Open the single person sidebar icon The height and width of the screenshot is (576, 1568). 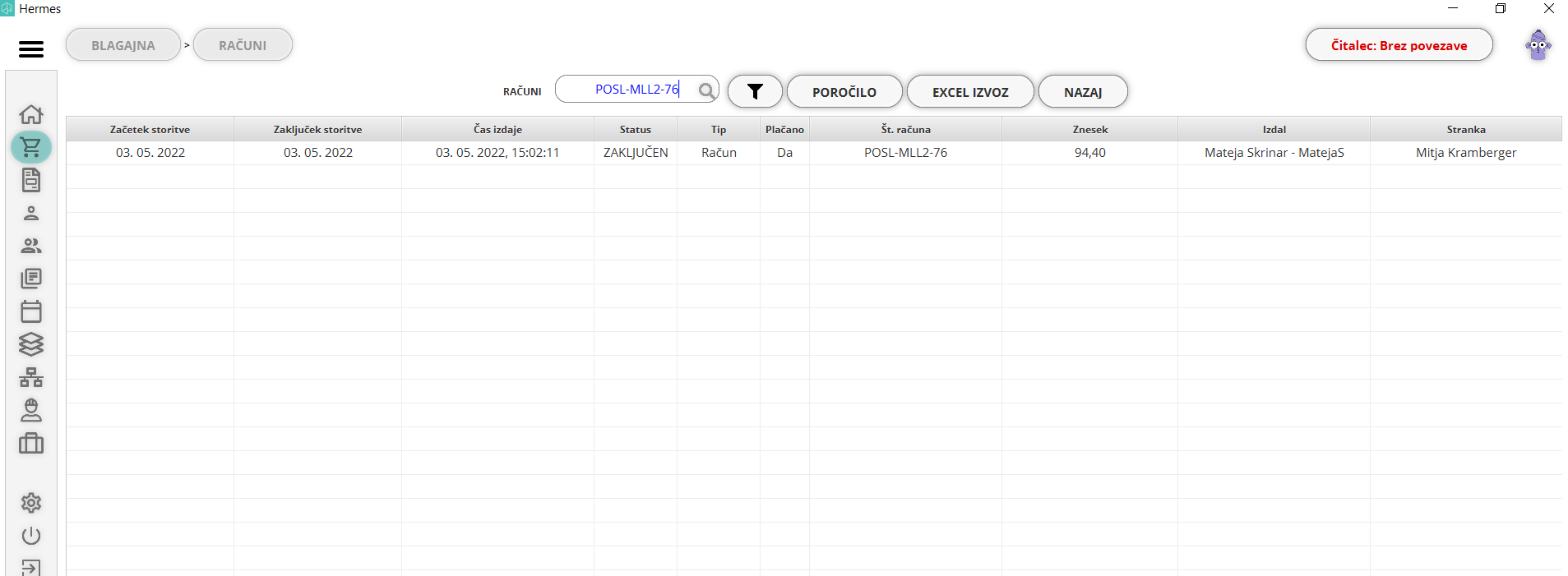[x=31, y=213]
